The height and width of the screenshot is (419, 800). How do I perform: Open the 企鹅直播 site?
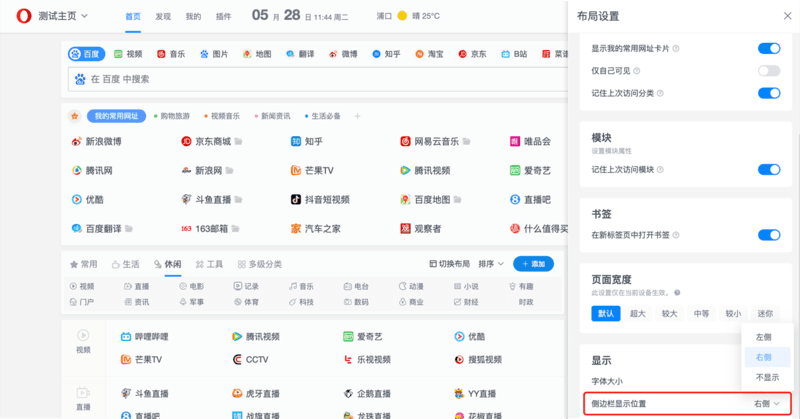tap(367, 393)
